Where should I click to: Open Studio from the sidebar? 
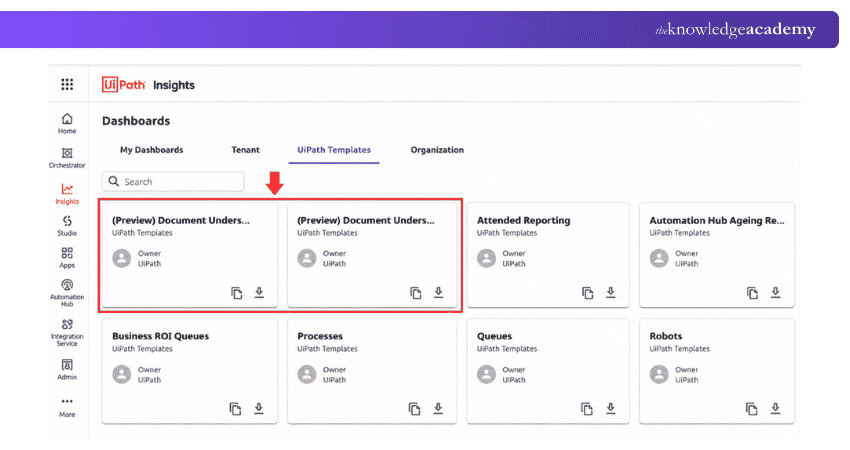(x=67, y=226)
